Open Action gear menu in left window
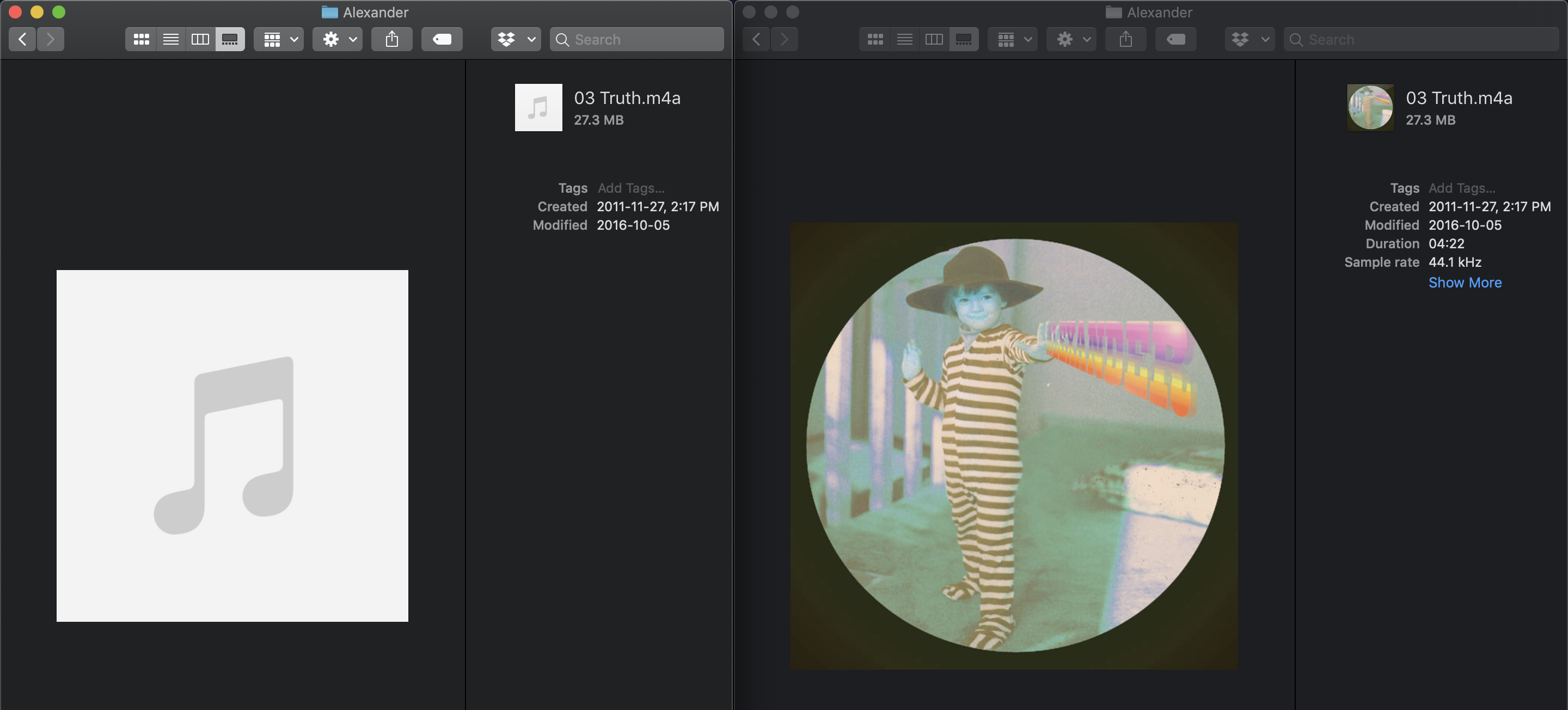 click(x=338, y=40)
